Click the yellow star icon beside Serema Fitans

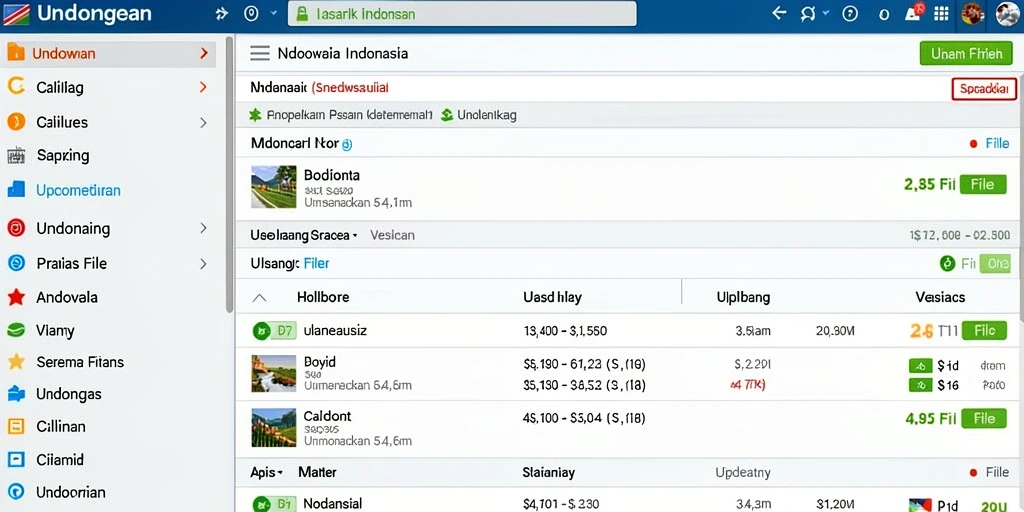[x=16, y=362]
